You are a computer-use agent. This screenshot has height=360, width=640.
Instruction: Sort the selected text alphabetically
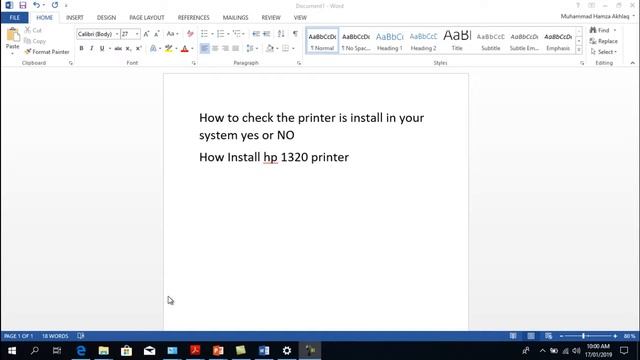pos(281,34)
